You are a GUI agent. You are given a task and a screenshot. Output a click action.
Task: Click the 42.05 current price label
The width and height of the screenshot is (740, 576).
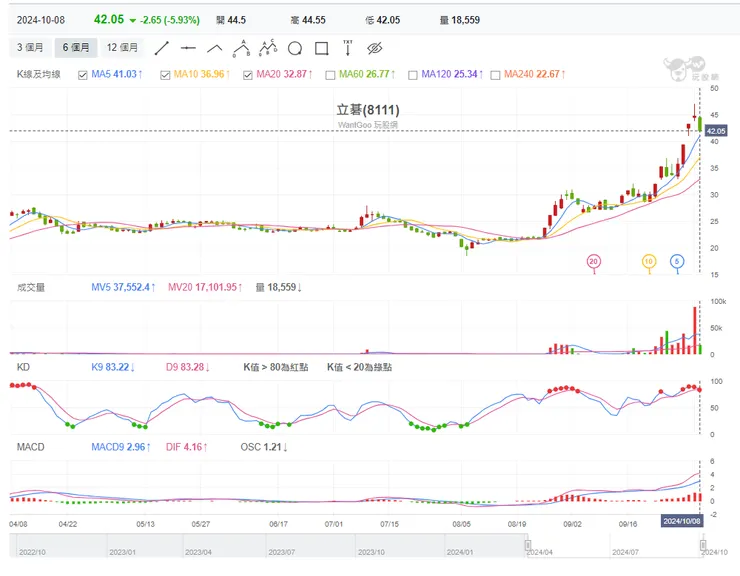click(x=716, y=131)
